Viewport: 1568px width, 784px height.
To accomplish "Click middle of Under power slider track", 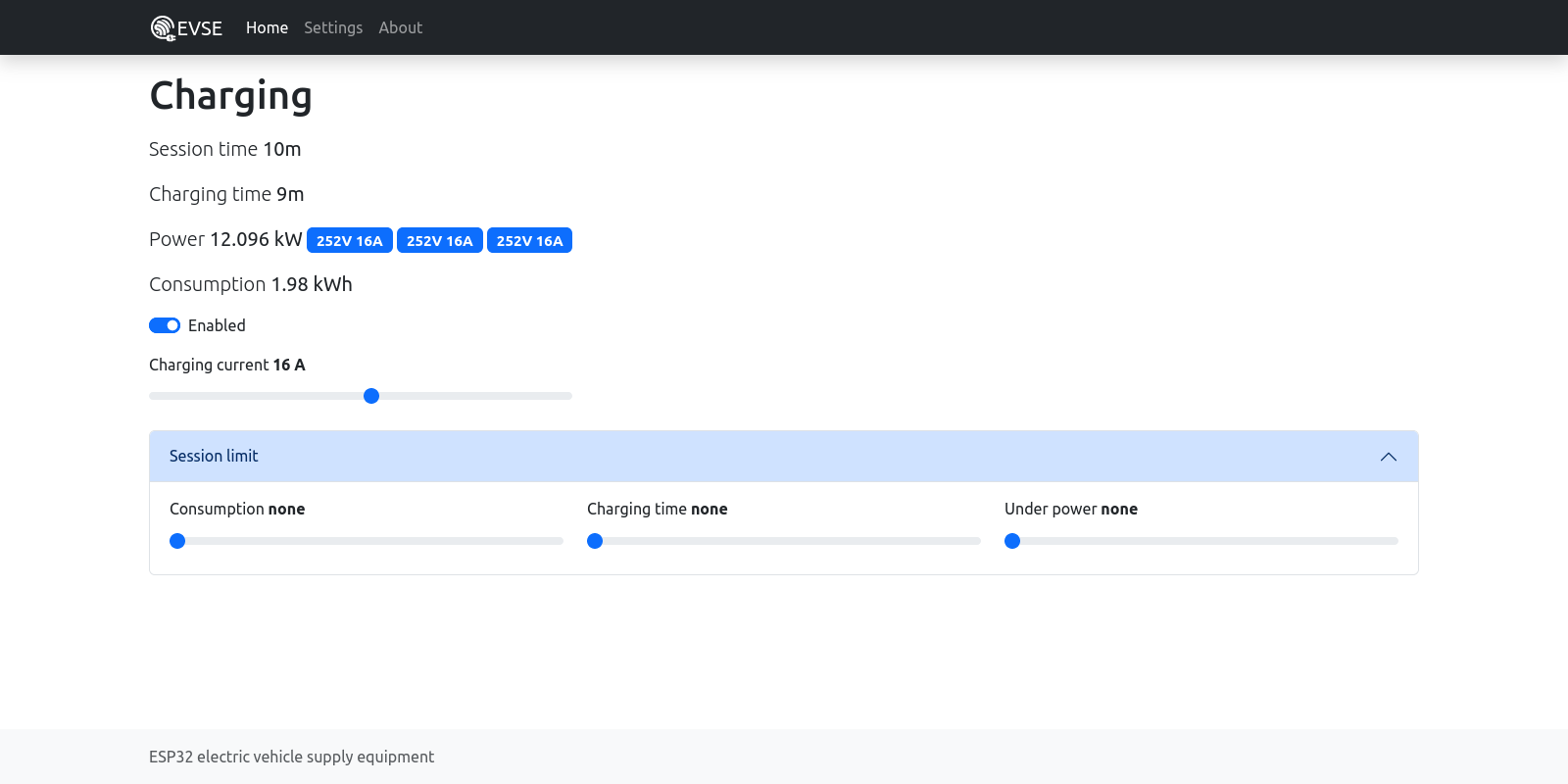I will tap(1201, 541).
